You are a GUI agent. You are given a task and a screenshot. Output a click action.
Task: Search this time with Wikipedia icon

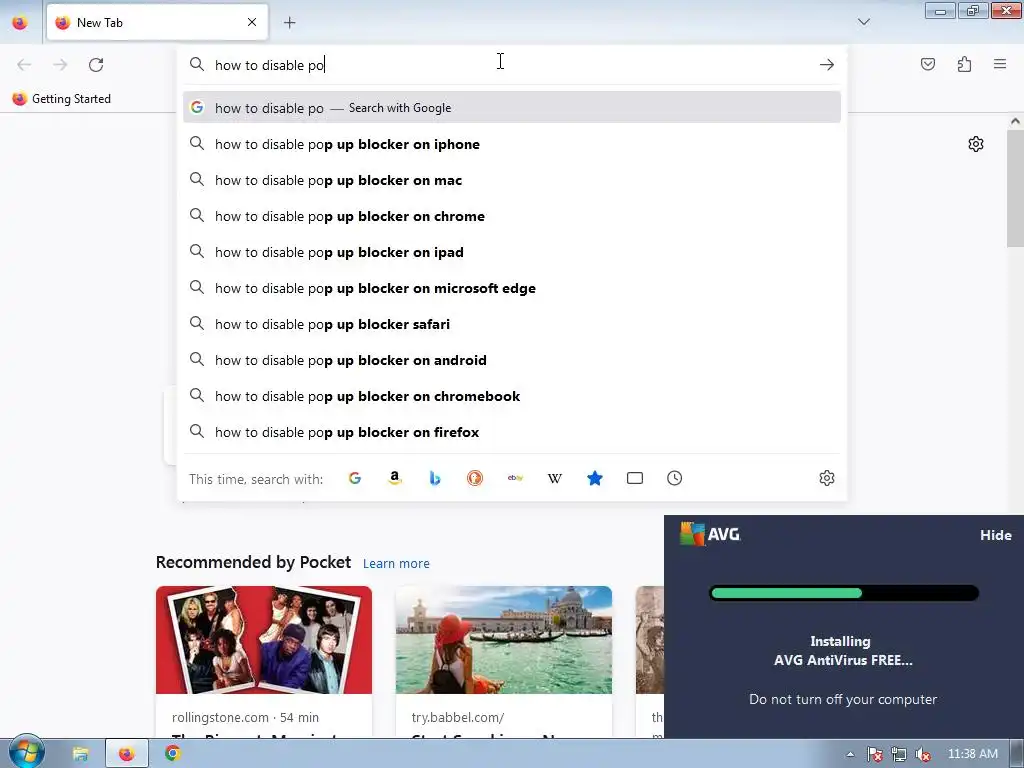[x=554, y=478]
